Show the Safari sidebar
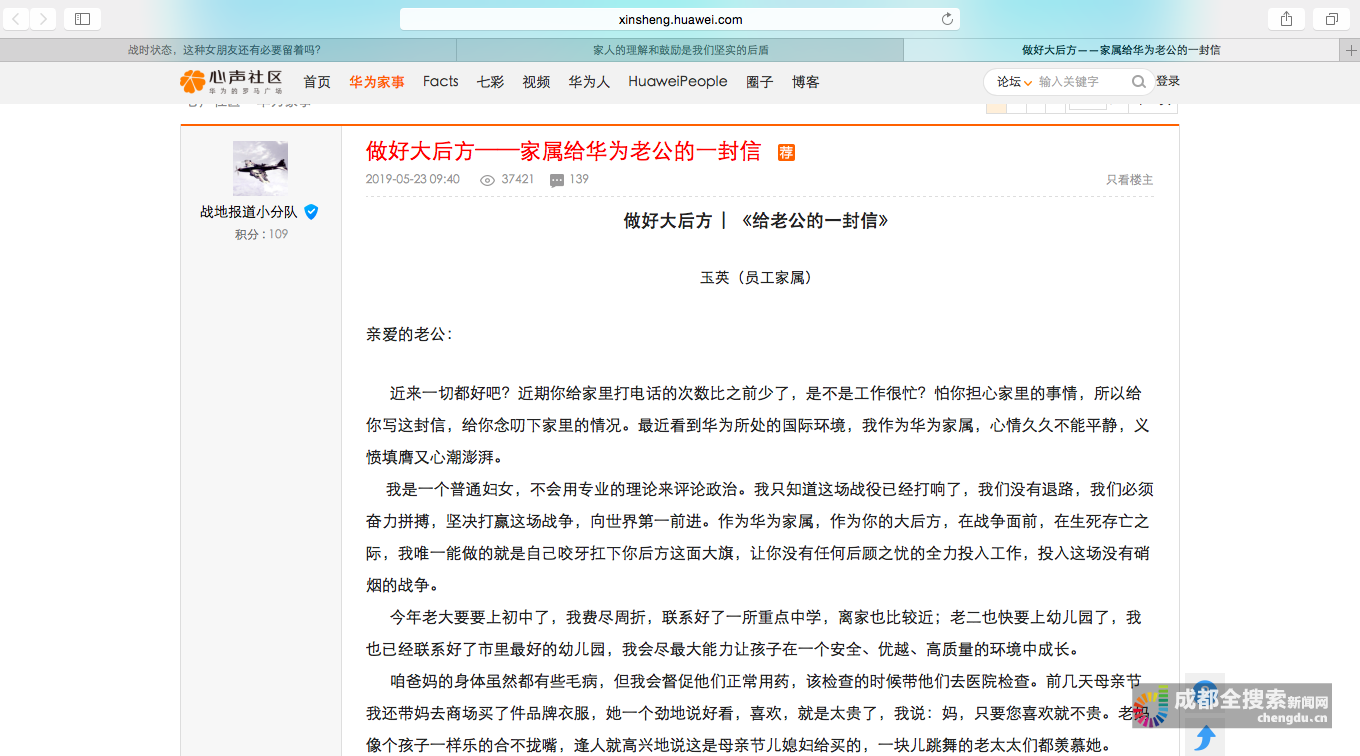The image size is (1360, 756). [x=82, y=19]
